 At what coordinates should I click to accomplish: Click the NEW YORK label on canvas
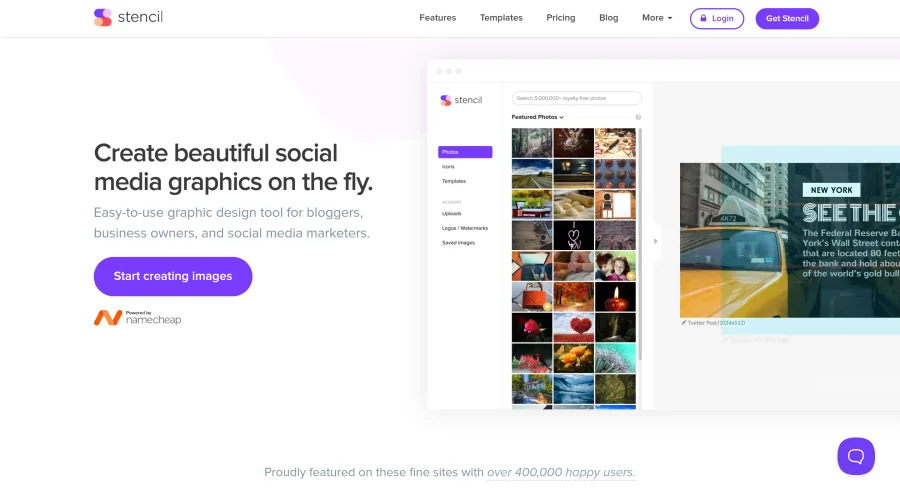(x=831, y=190)
